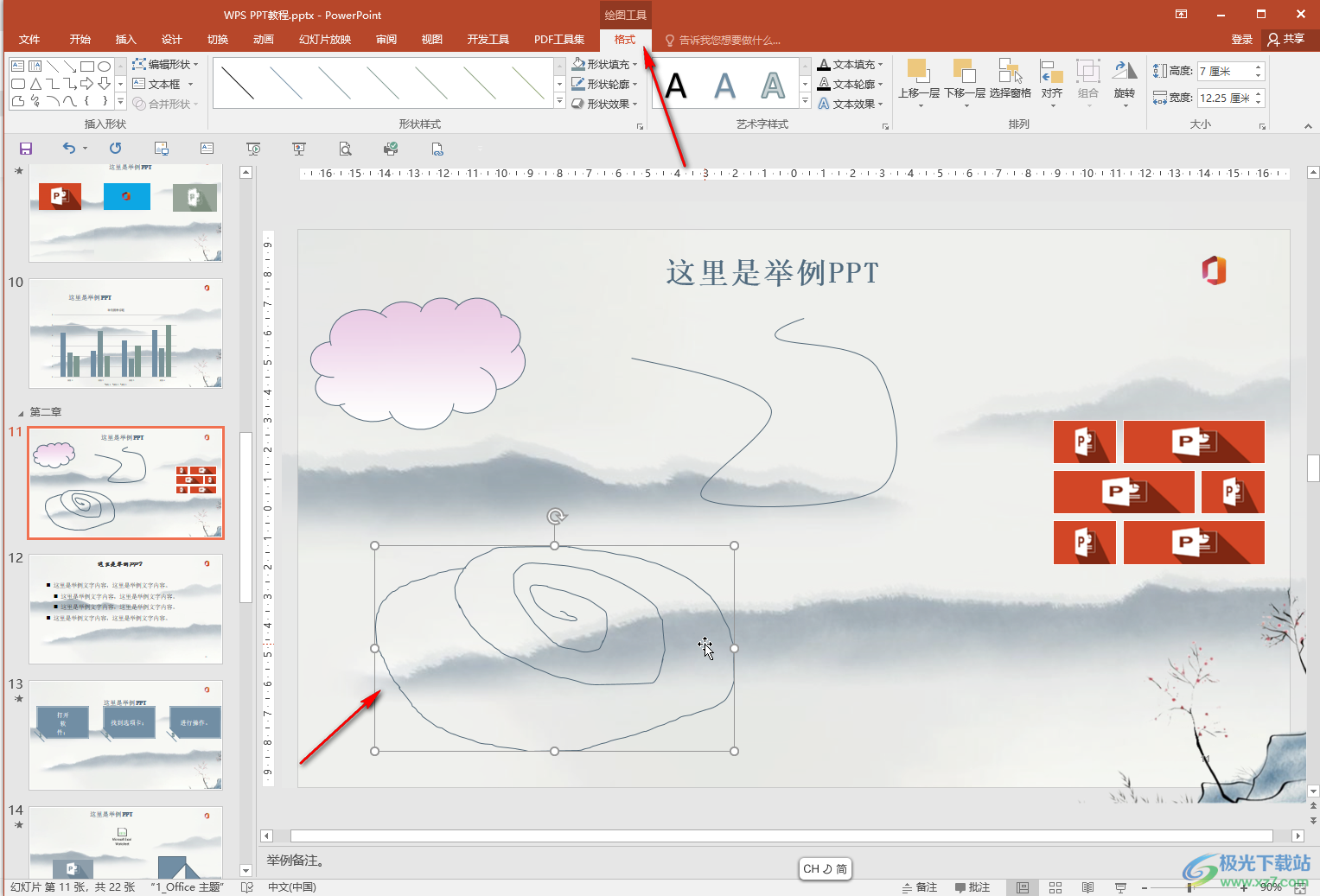The height and width of the screenshot is (896, 1320).
Task: Open the 幻灯片放映 (Slide Show) tab
Action: [325, 40]
